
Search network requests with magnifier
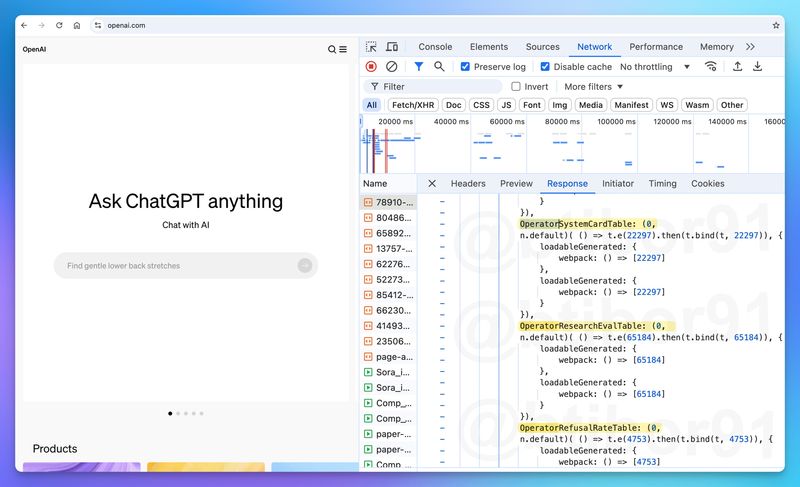pos(439,66)
